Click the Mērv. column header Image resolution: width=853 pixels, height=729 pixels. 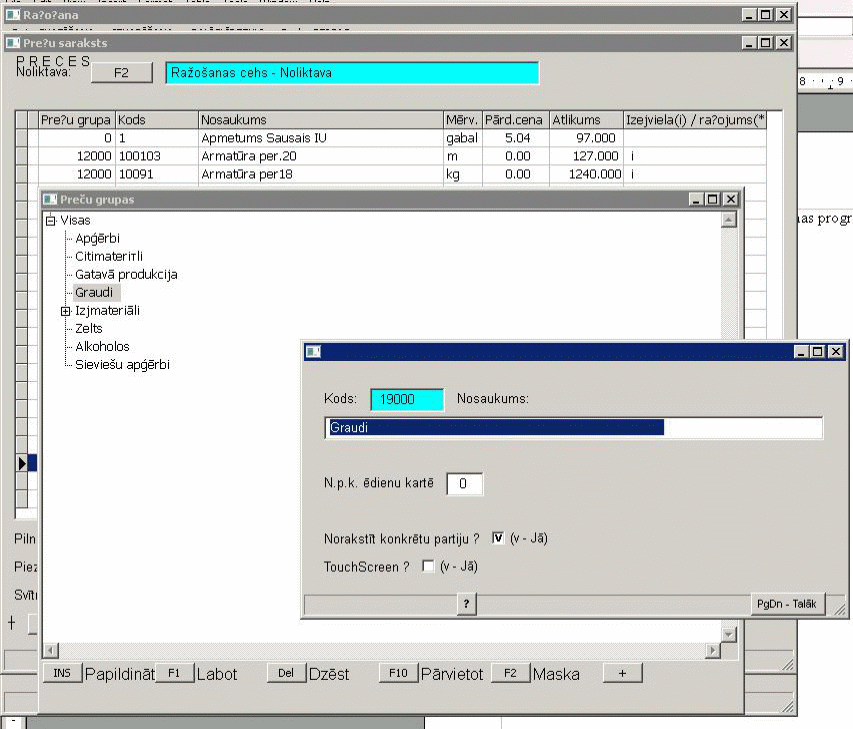click(462, 120)
